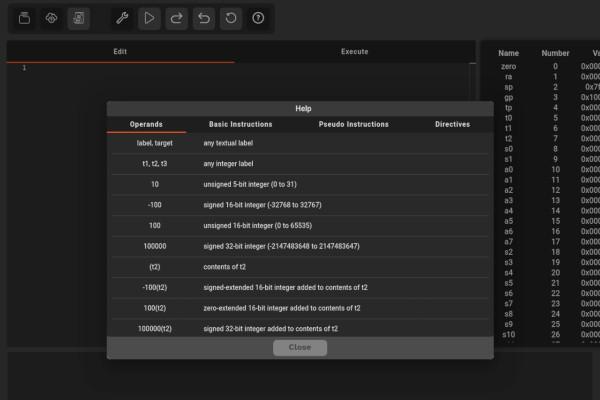Close the Help dialog with Close button
Screen dimensions: 600x400
[x=299, y=347]
